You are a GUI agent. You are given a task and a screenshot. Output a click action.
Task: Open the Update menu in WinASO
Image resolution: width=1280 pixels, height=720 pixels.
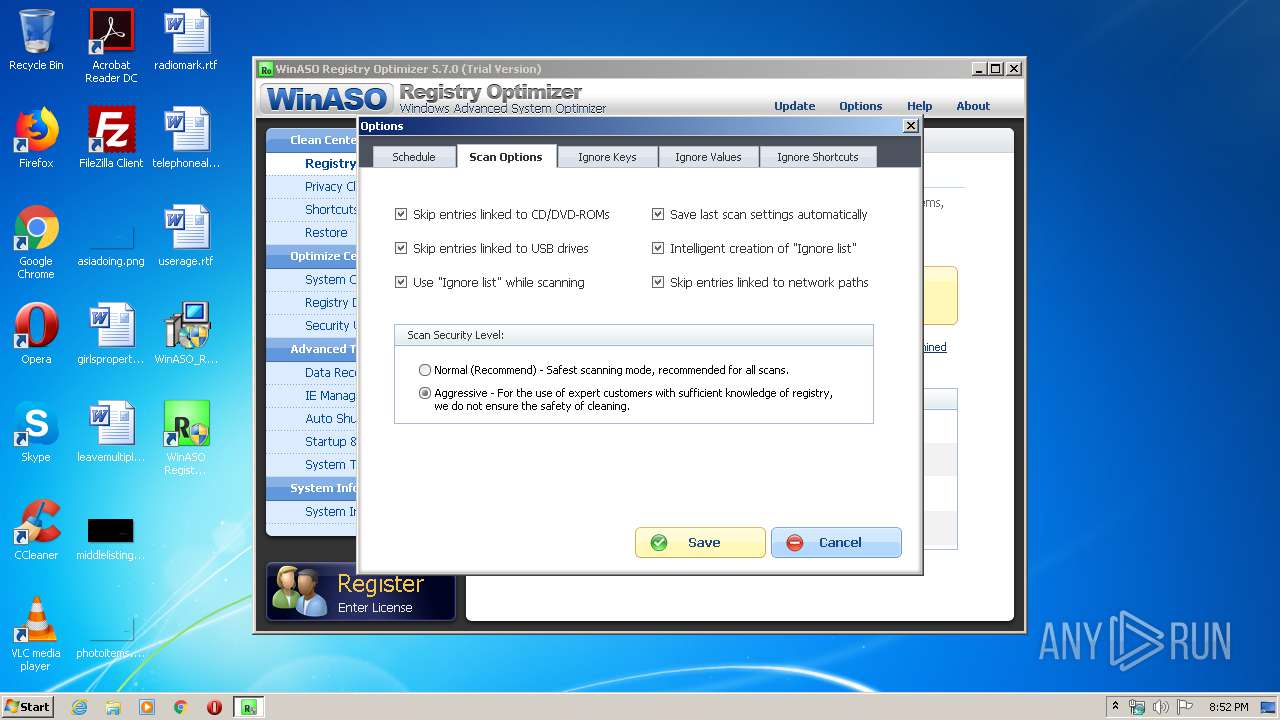795,106
